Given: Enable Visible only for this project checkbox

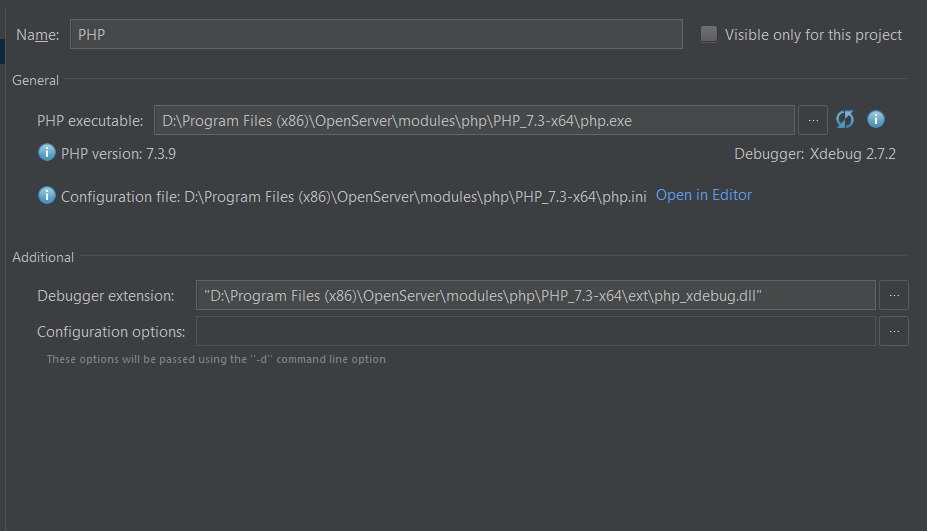Looking at the screenshot, I should (x=708, y=34).
